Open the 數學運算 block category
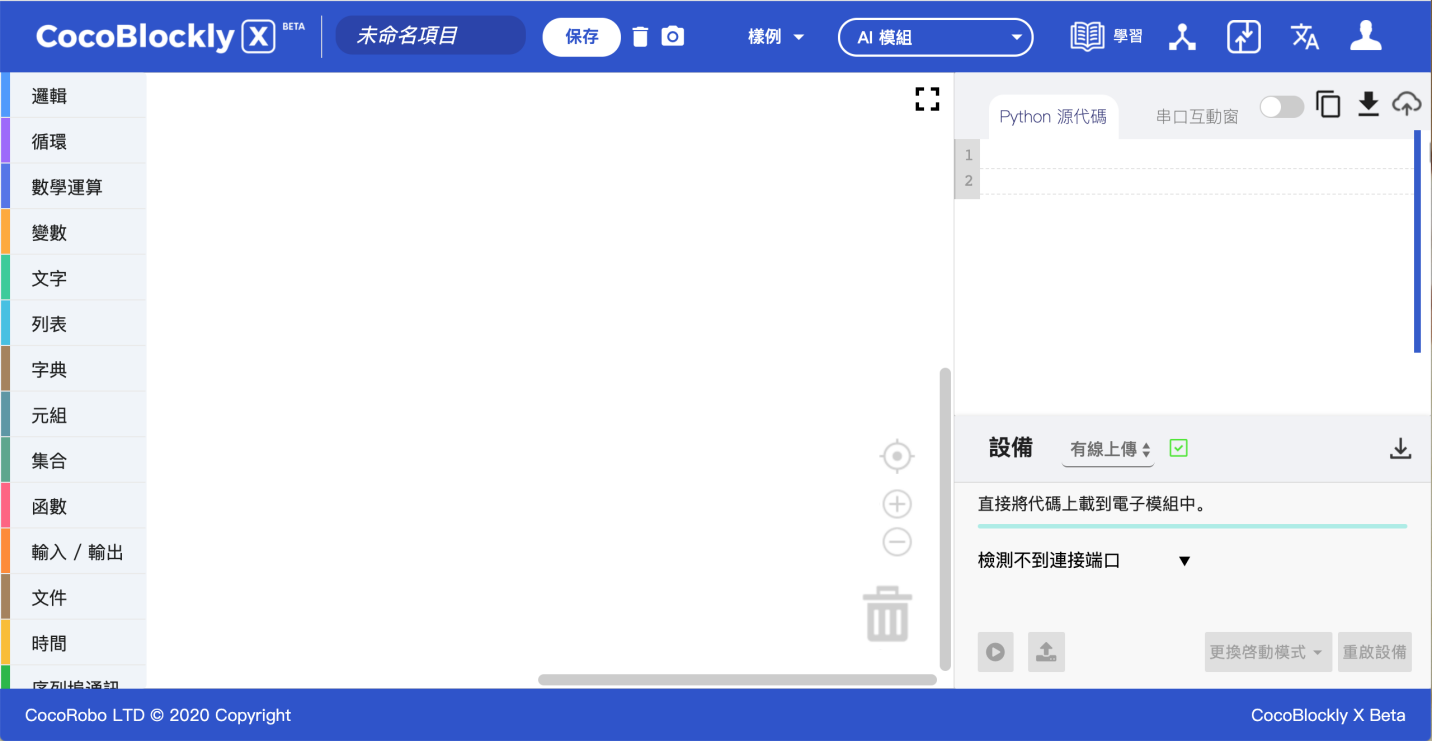Screen dimensions: 1432x741 click(75, 187)
